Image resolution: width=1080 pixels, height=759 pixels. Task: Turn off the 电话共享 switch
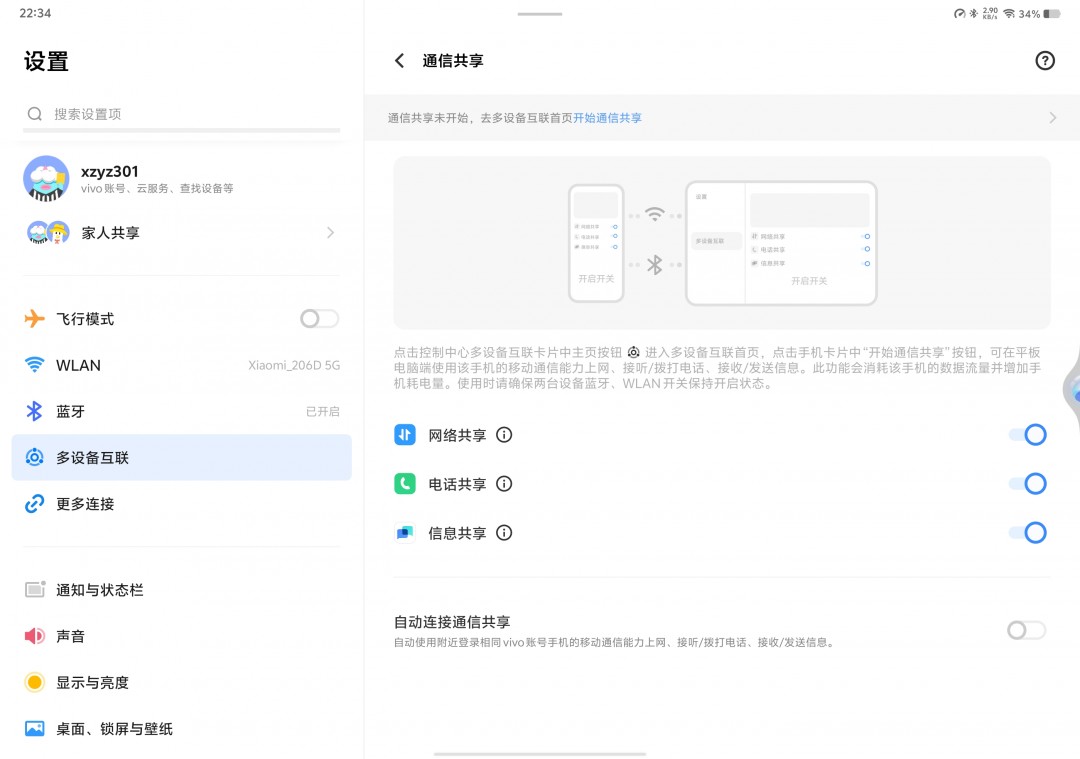click(x=1027, y=484)
